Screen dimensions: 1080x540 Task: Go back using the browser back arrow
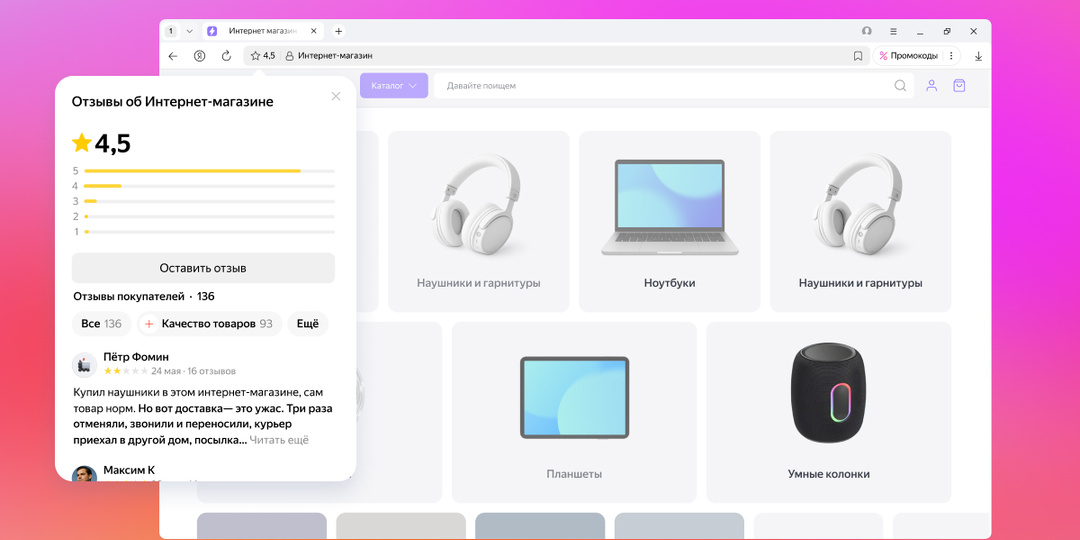(173, 56)
